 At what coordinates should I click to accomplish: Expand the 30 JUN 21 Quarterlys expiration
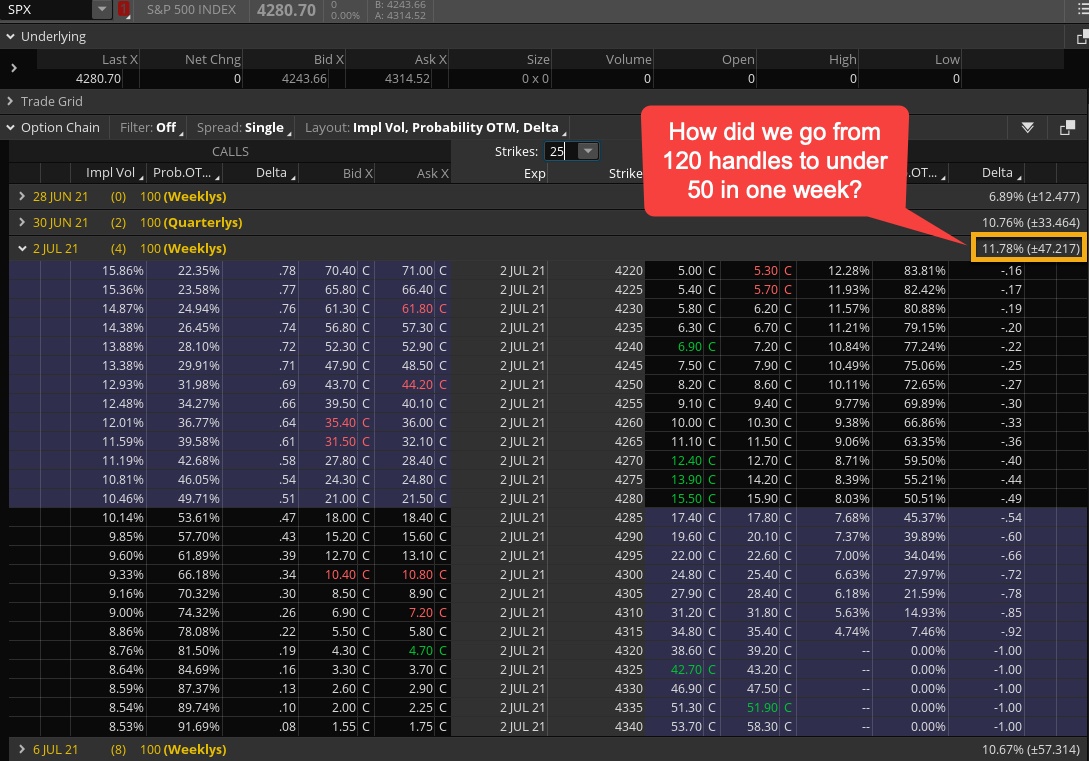[24, 222]
